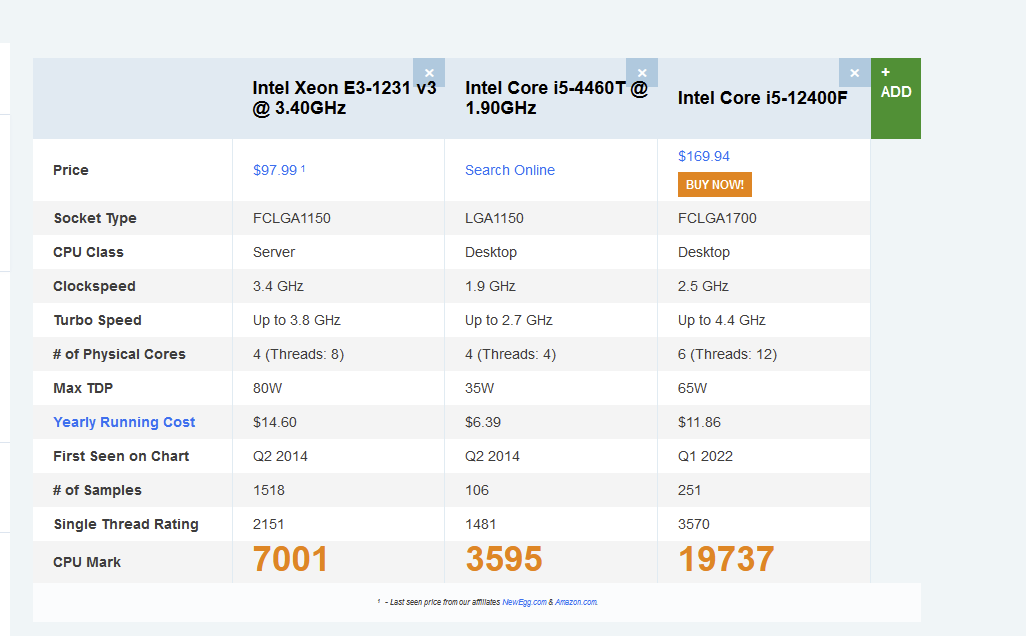The height and width of the screenshot is (636, 1026).
Task: Click the Intel Core i5-4460T heading
Action: pos(556,98)
